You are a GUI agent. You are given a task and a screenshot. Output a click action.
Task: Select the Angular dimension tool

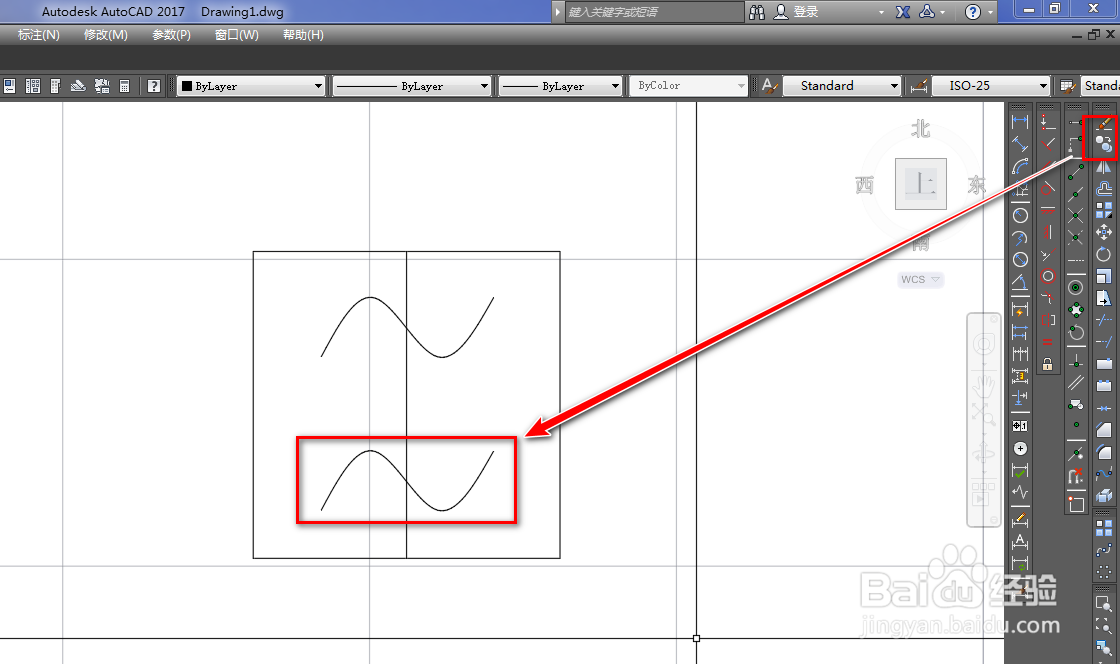(x=1020, y=283)
